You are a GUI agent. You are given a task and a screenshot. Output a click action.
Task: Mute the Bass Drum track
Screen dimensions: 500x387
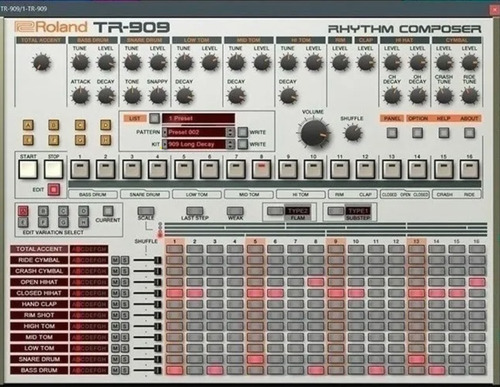pos(115,370)
